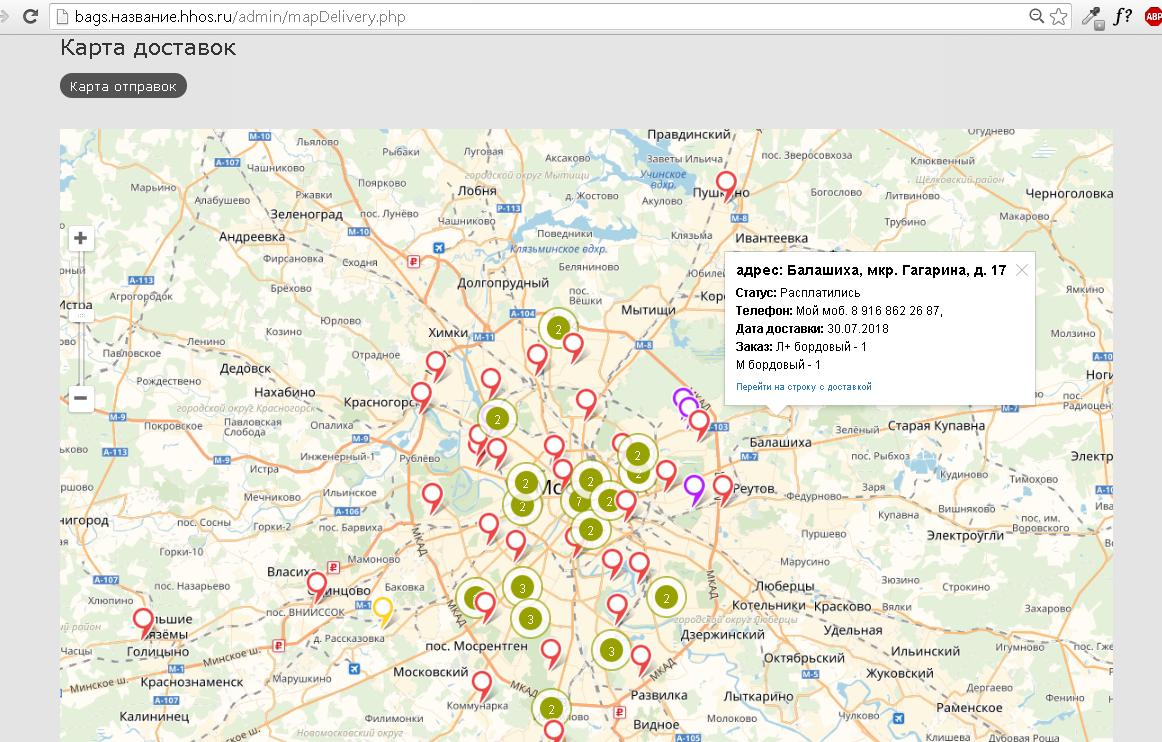This screenshot has height=742, width=1162.
Task: Open cluster 3 directly above пос. Мосрентген label
Action: pos(530,619)
